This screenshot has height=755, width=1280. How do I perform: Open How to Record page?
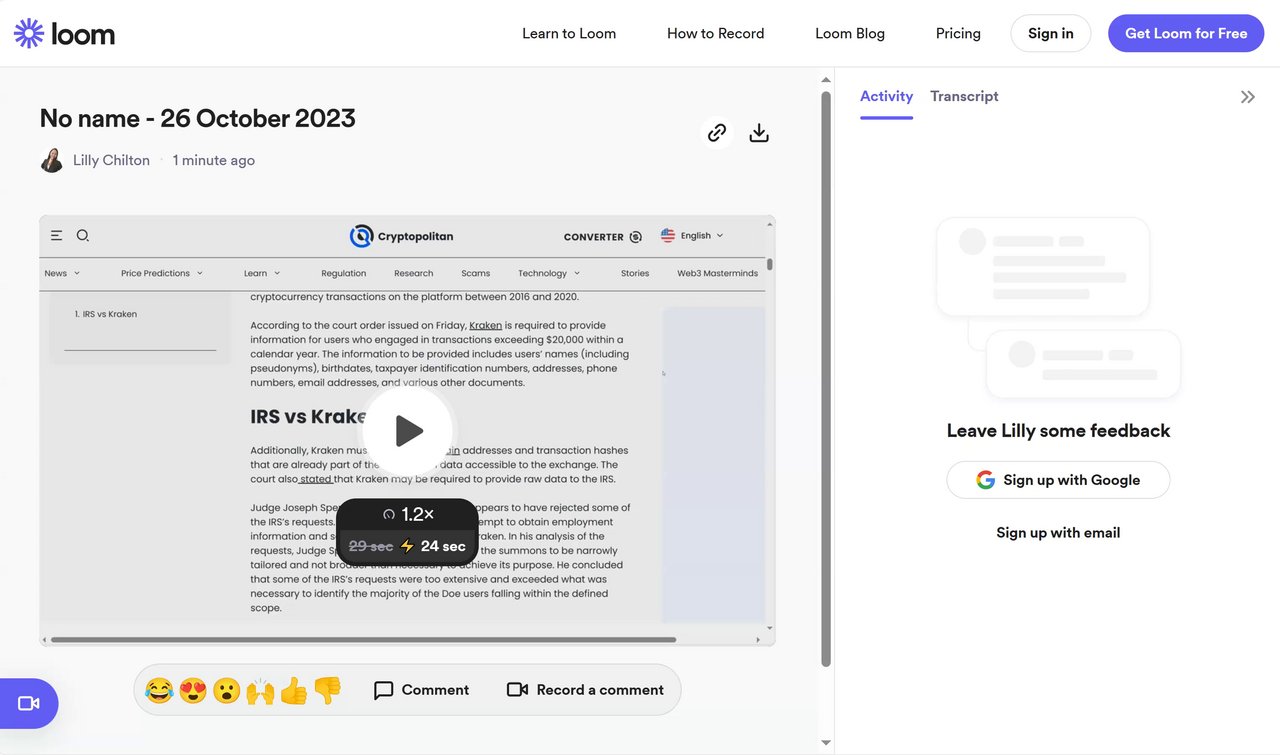click(x=716, y=33)
